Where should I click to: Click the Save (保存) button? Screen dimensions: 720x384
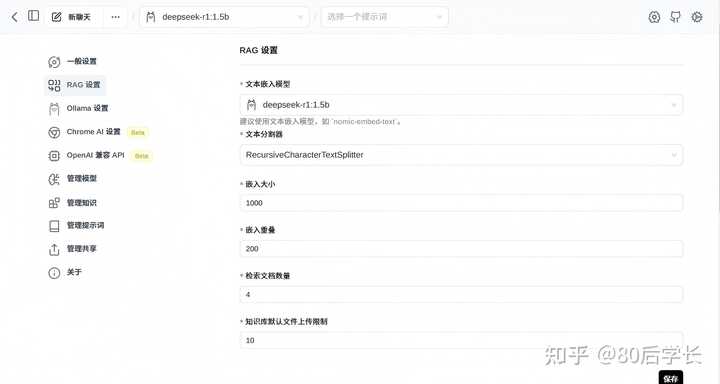tap(671, 378)
